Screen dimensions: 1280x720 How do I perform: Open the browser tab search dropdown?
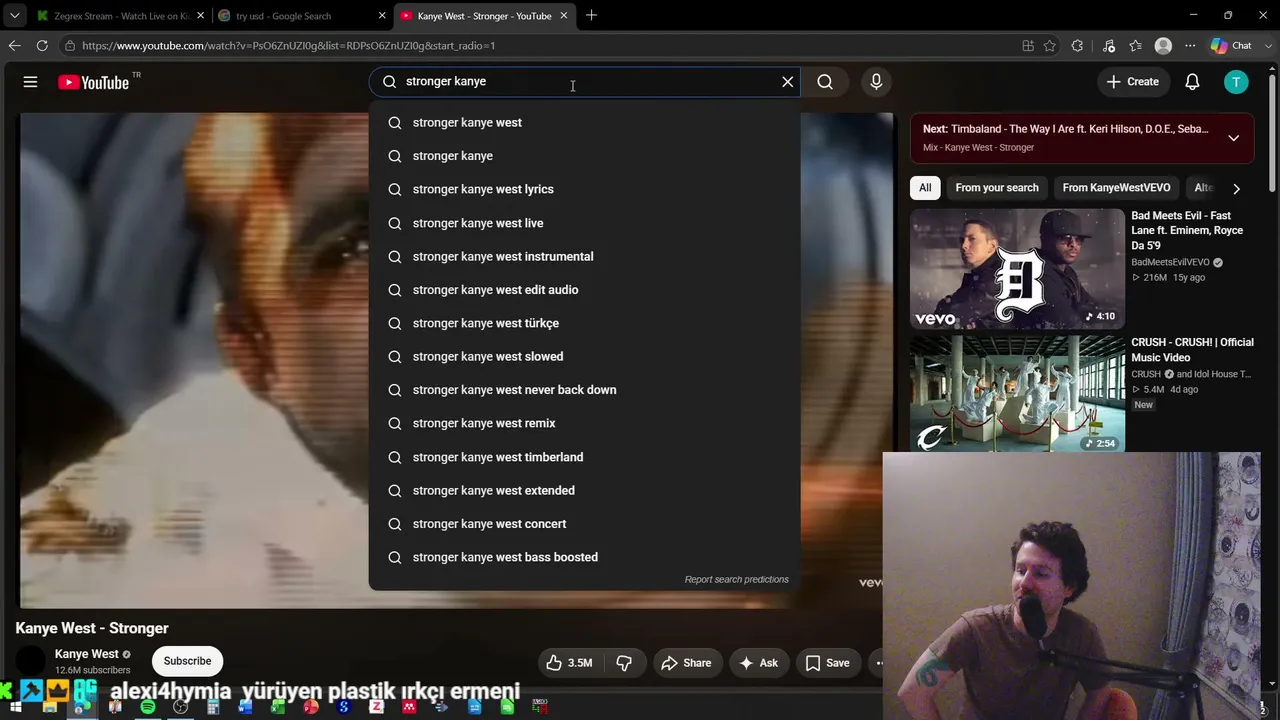(x=14, y=16)
